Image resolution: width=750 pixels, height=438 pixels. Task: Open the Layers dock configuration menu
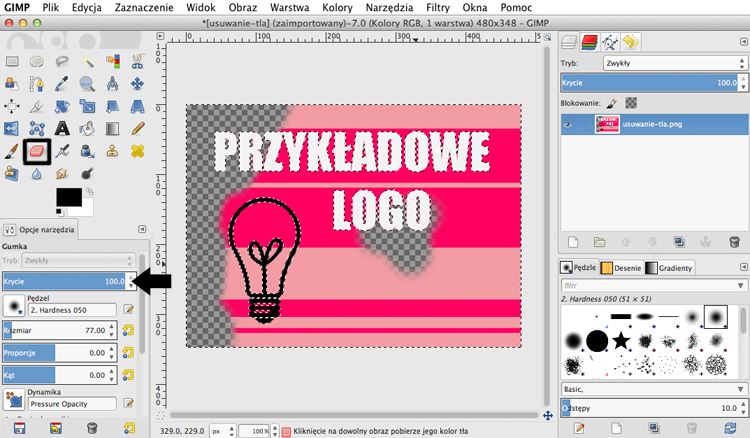[x=744, y=42]
